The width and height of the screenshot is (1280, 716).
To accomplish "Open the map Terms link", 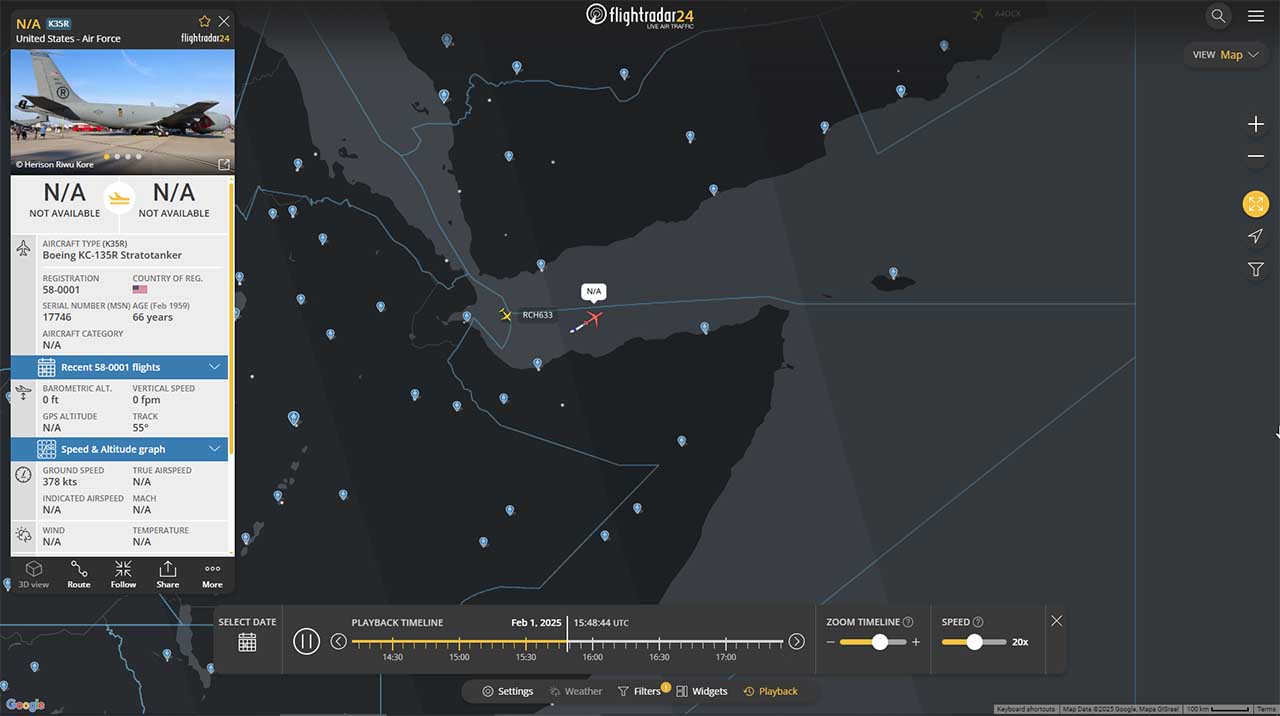I will click(x=1266, y=709).
